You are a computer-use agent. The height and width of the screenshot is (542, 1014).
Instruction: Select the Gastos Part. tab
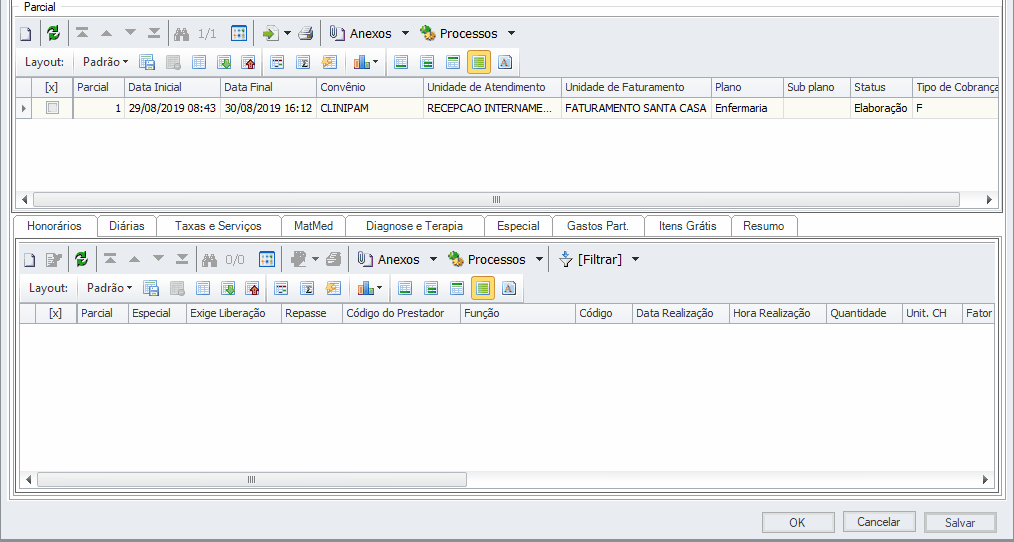(598, 226)
